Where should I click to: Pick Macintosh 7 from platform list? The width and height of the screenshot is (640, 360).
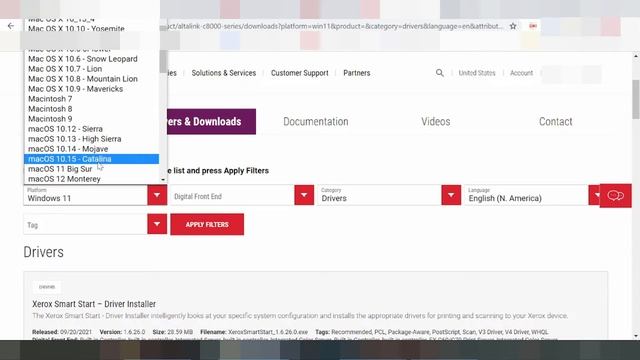point(91,99)
